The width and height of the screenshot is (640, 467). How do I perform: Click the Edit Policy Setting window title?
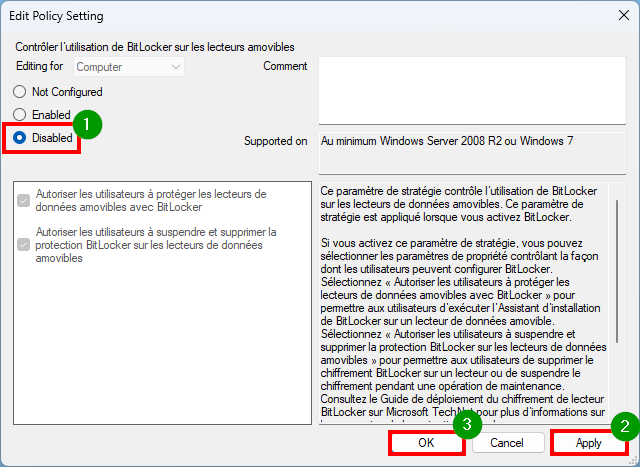pos(56,16)
